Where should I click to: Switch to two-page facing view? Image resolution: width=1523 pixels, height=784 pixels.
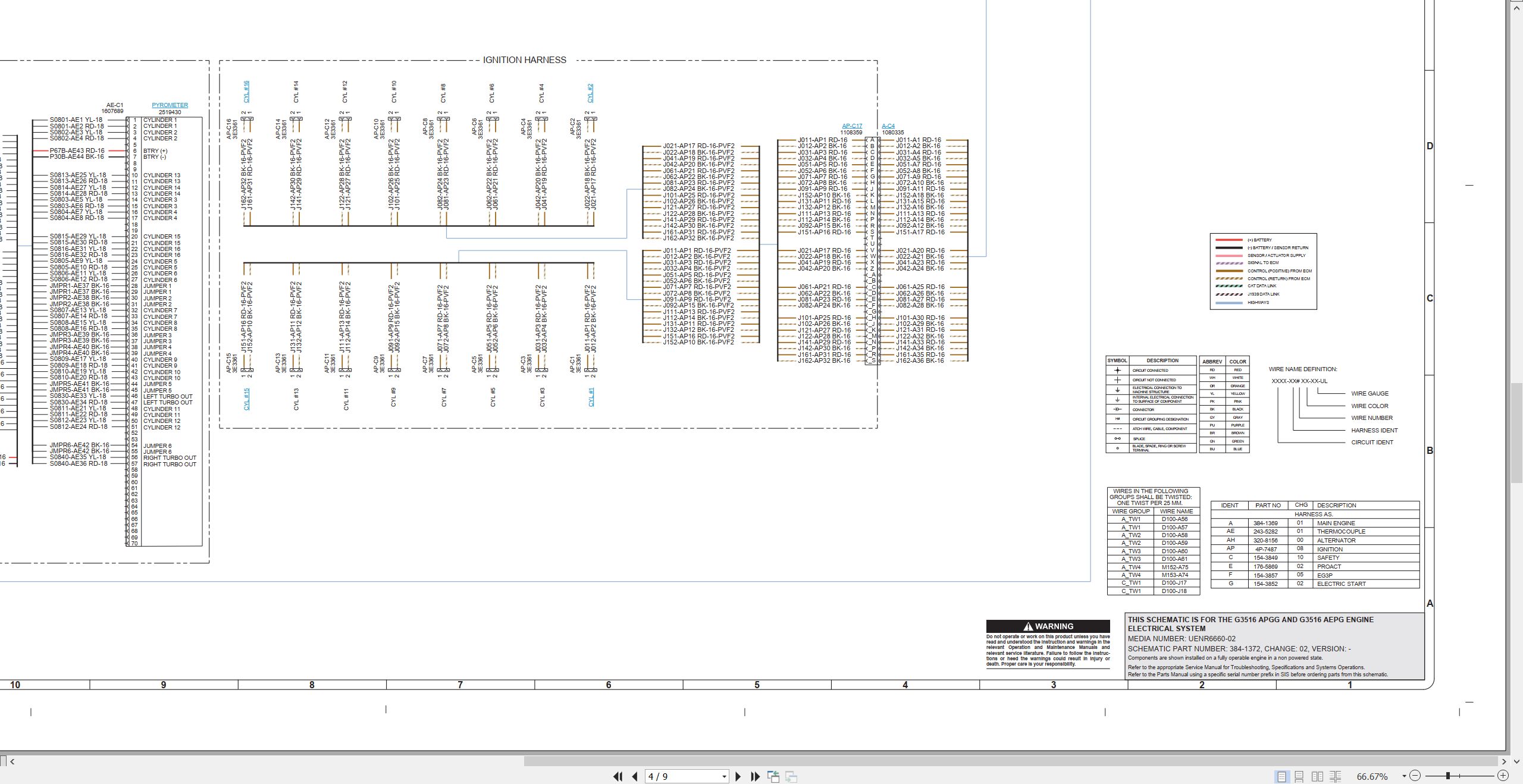click(x=1318, y=776)
